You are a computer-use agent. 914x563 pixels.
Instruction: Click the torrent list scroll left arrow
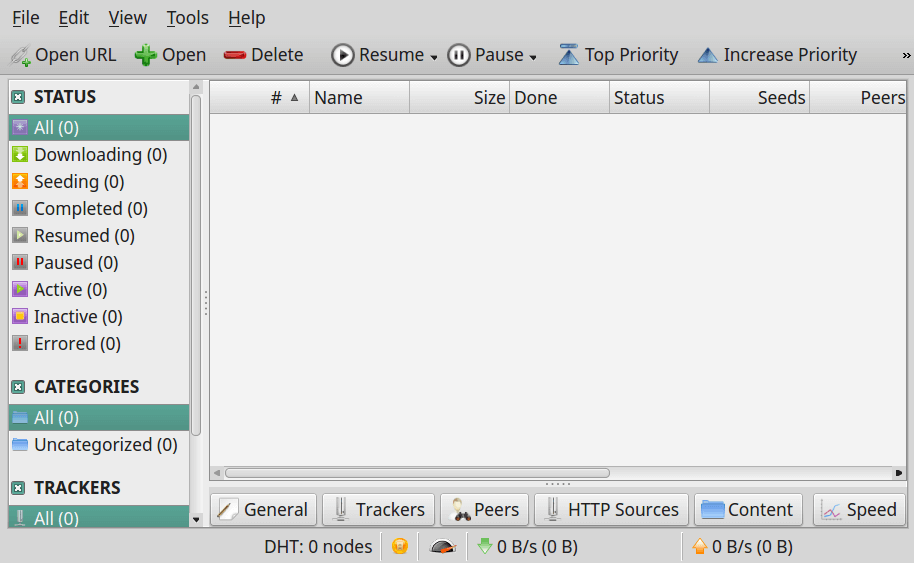pyautogui.click(x=217, y=473)
